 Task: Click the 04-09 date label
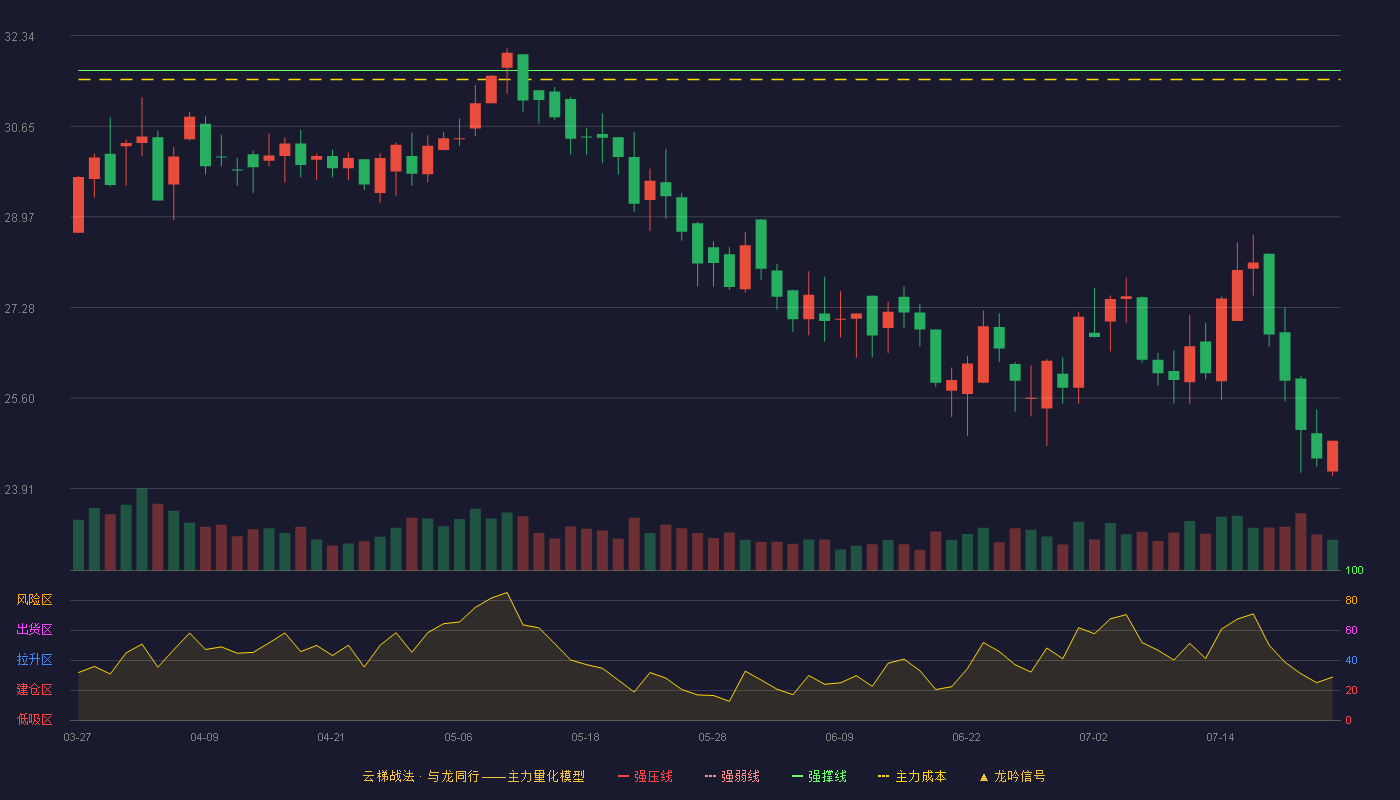point(204,737)
